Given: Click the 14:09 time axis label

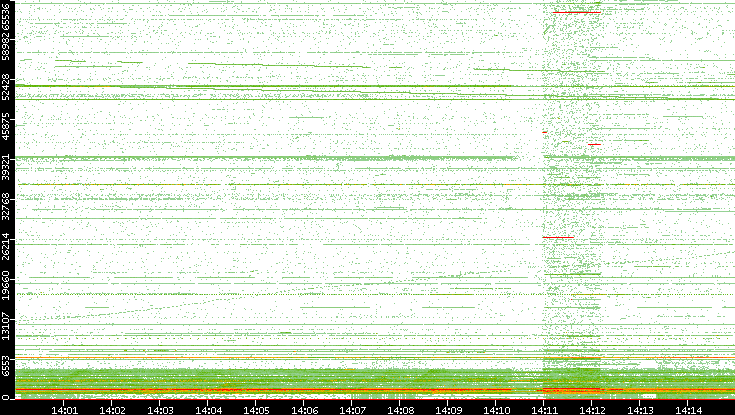Looking at the screenshot, I should point(448,408).
